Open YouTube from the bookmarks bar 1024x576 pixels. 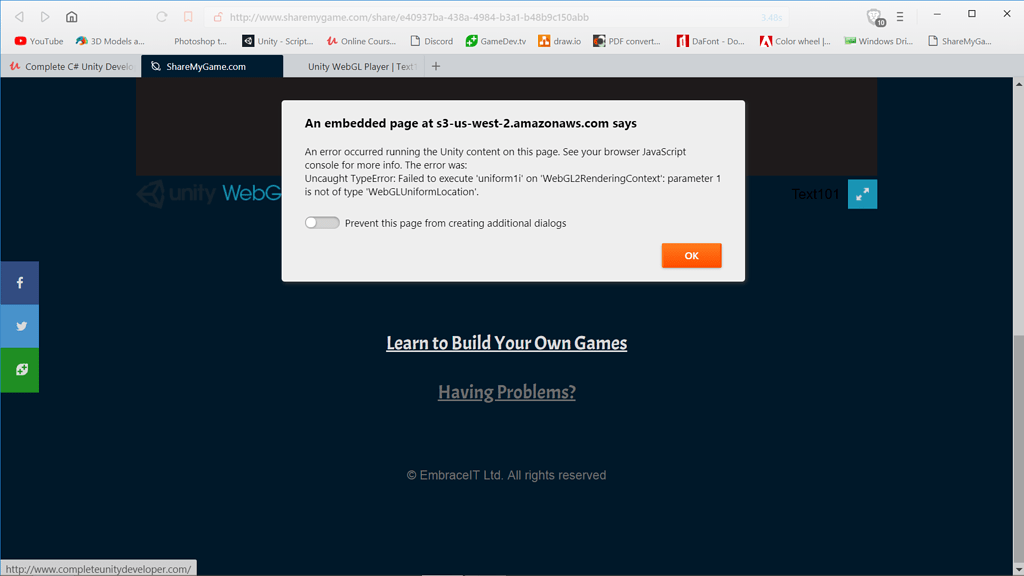[x=38, y=41]
